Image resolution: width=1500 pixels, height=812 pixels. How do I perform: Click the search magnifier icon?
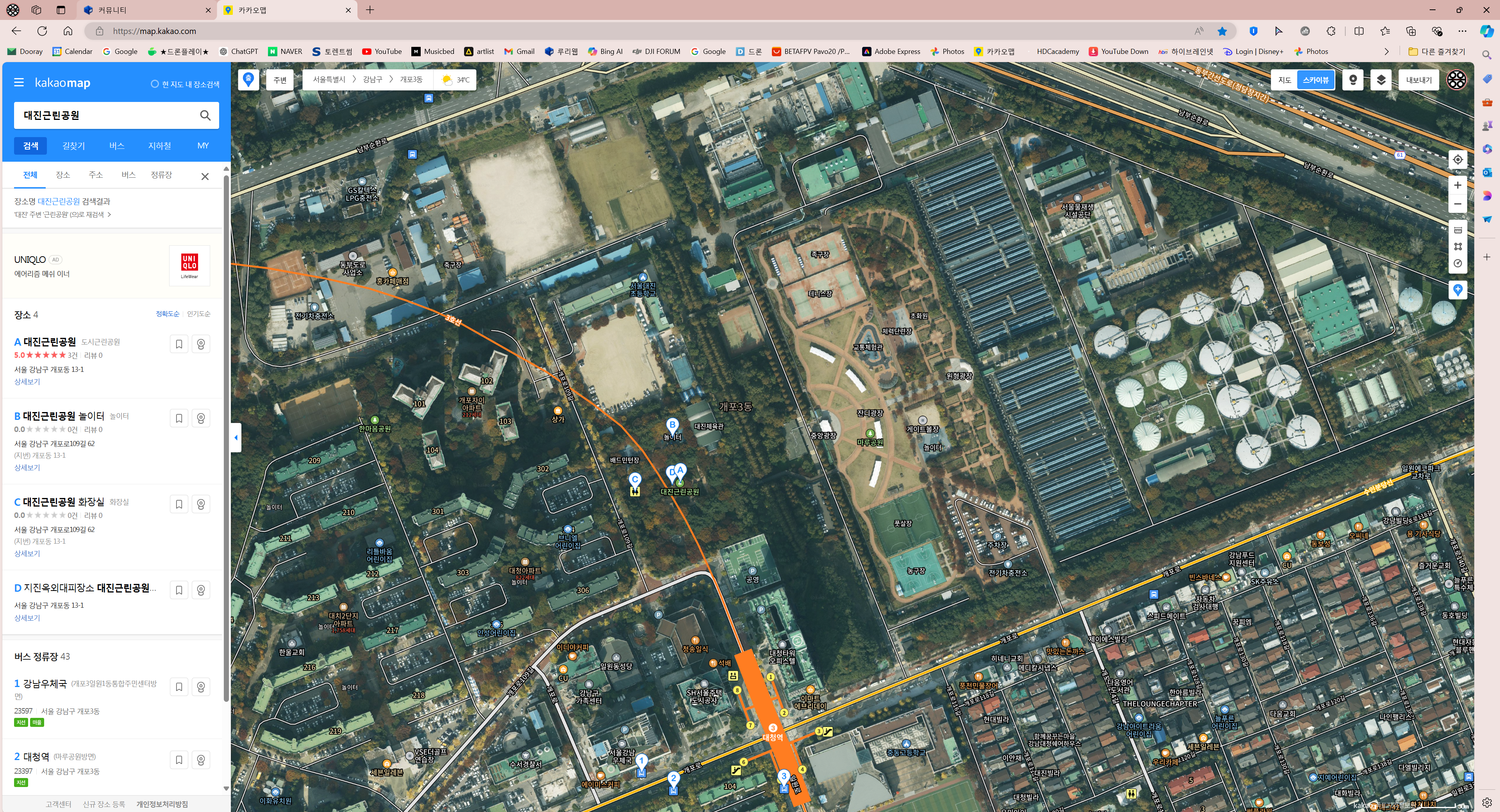coord(205,115)
